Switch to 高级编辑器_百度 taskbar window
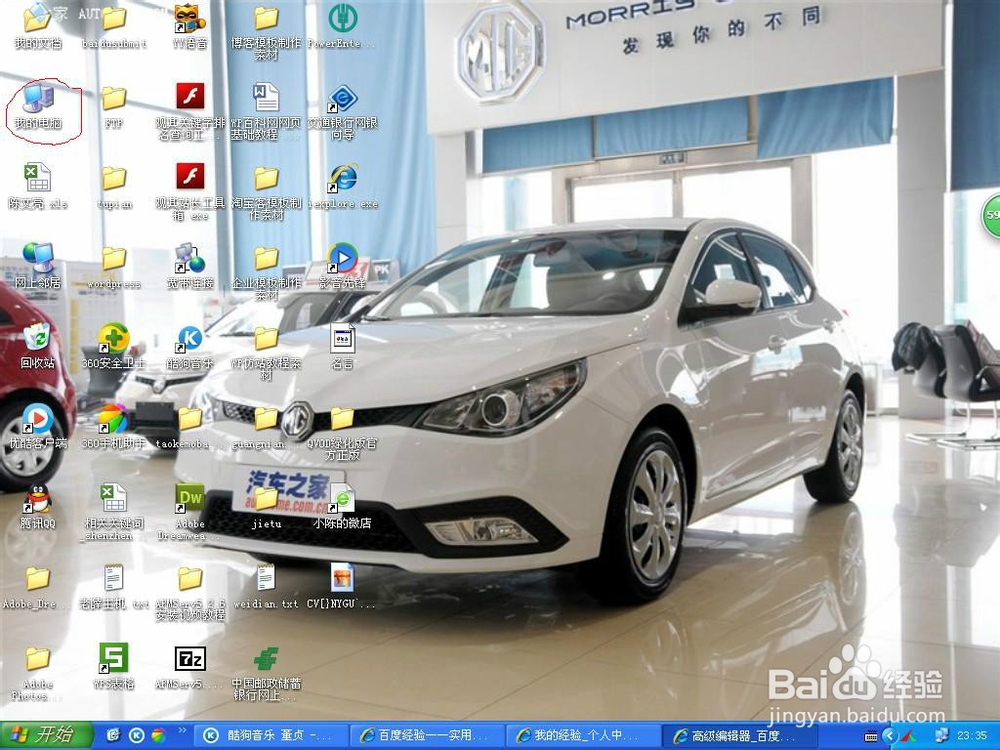1000x750 pixels. click(x=740, y=735)
